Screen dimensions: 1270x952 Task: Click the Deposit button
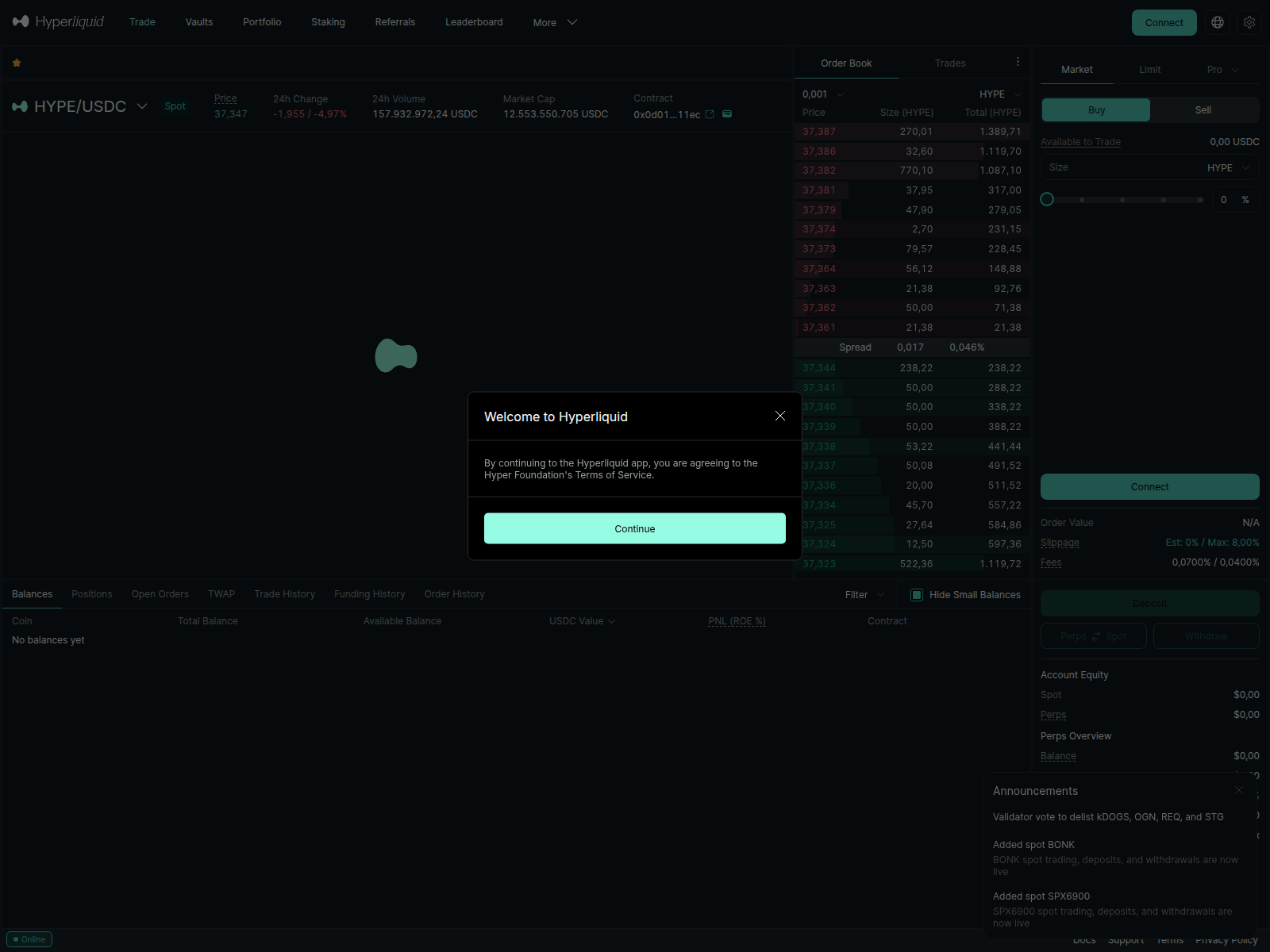pos(1150,604)
